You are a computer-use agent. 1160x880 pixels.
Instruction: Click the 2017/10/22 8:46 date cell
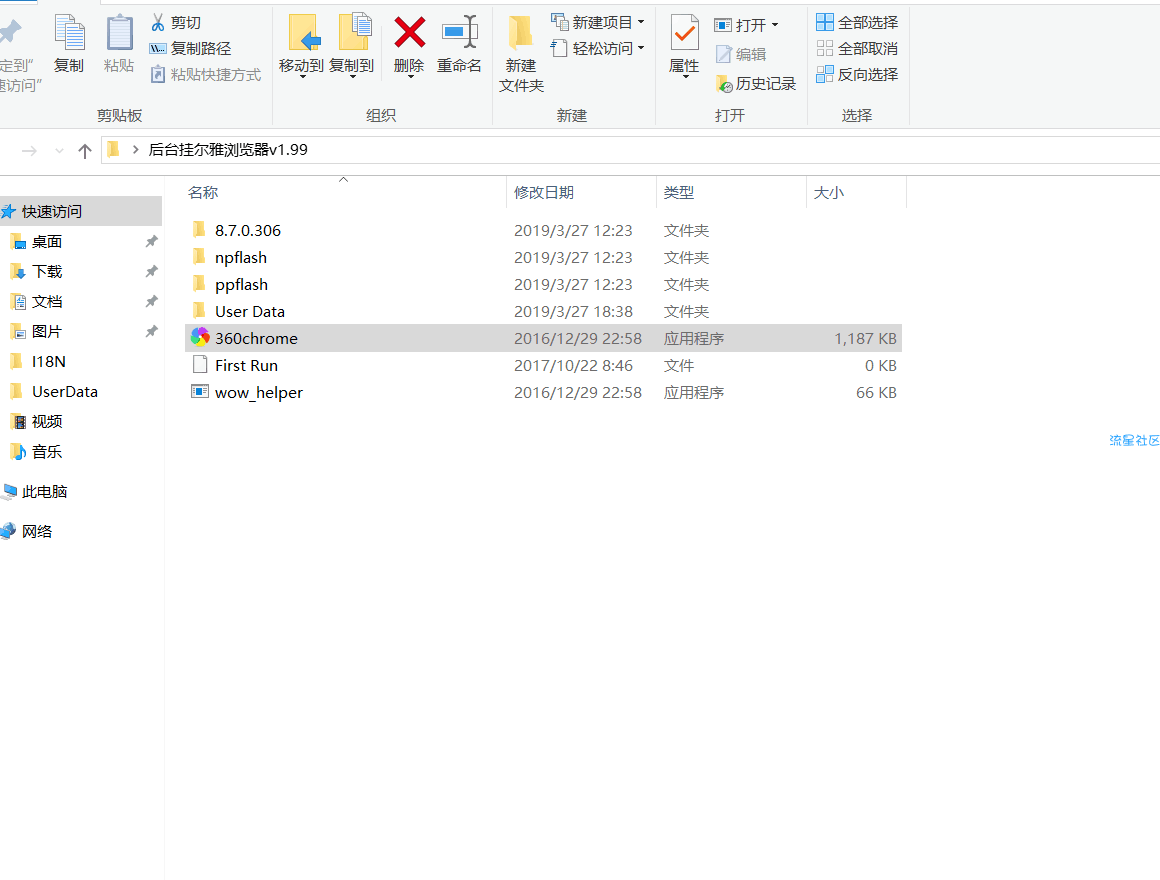click(x=573, y=365)
